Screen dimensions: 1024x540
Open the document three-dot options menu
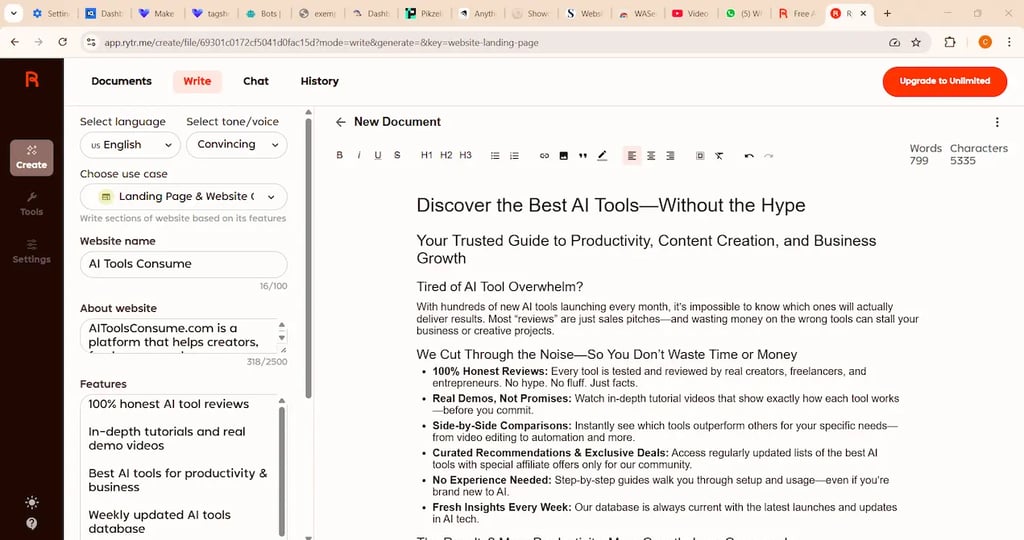pyautogui.click(x=996, y=122)
